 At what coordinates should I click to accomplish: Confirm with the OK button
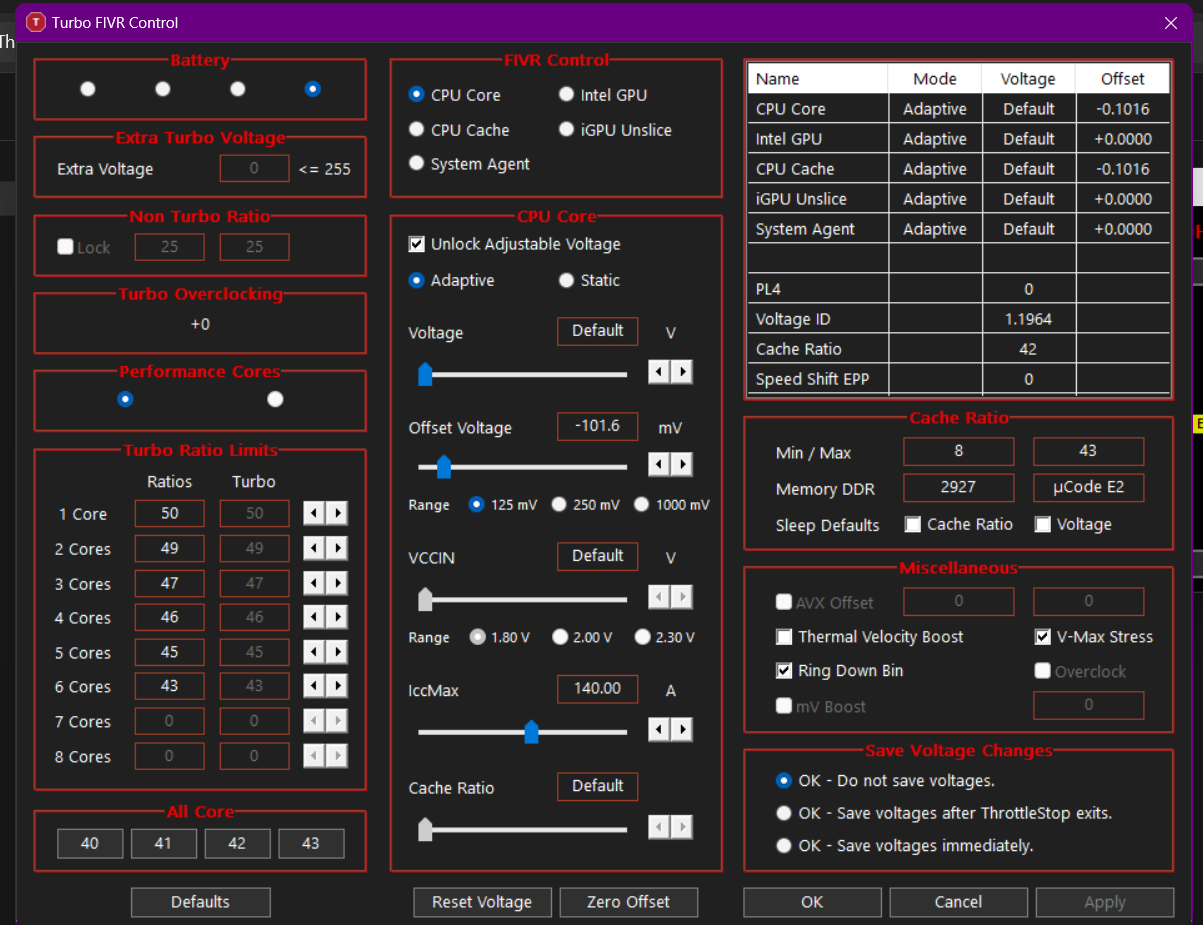(x=812, y=902)
